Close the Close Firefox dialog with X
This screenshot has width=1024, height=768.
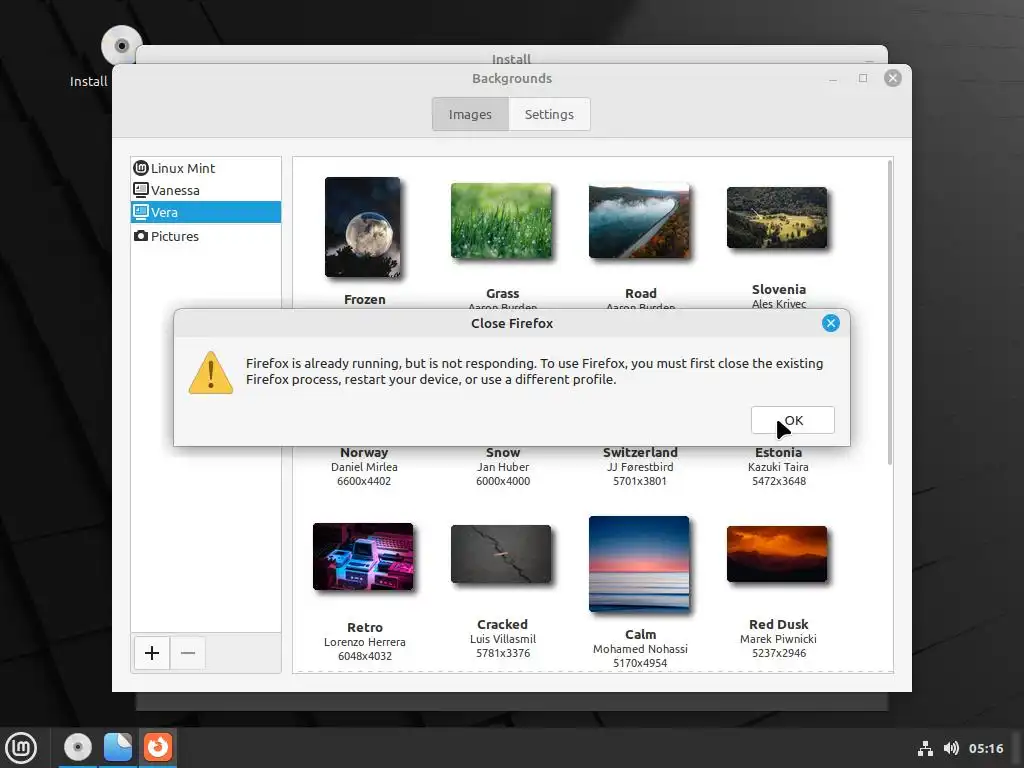830,323
